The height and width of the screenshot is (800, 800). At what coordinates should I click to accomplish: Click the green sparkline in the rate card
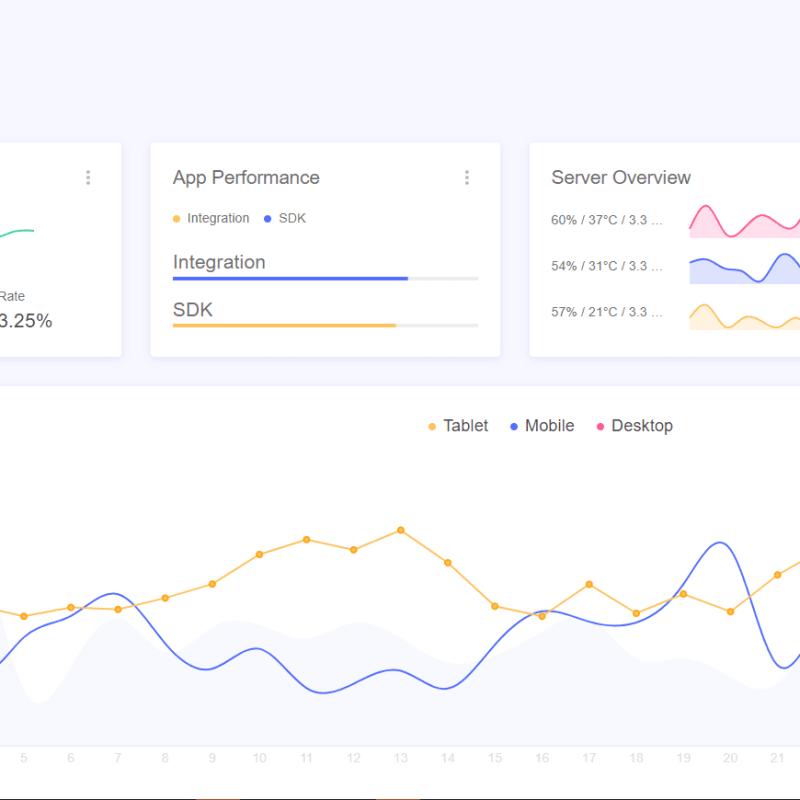pos(17,233)
